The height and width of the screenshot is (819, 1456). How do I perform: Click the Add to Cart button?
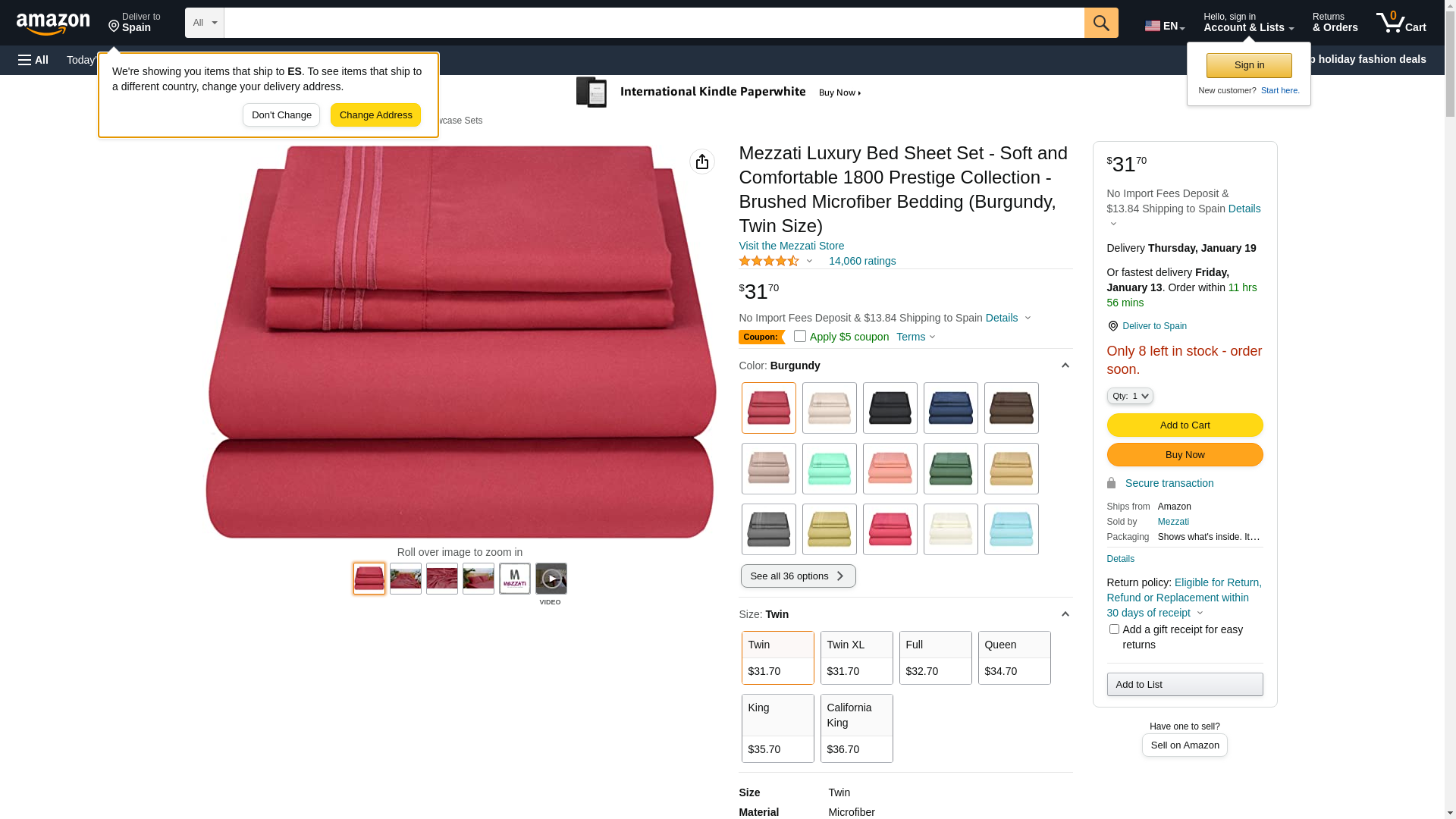click(x=1185, y=425)
